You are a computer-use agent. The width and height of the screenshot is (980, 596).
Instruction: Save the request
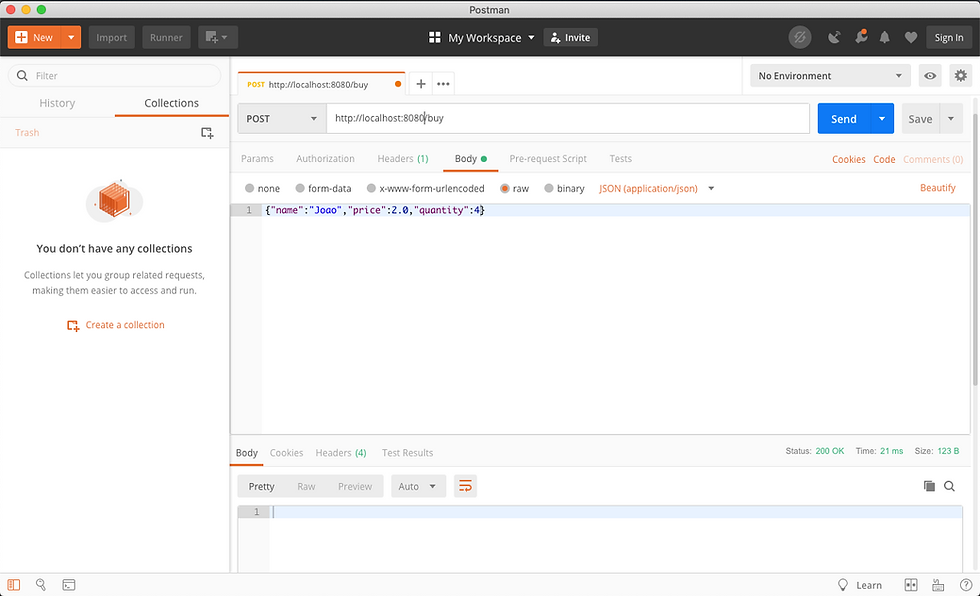pos(920,119)
